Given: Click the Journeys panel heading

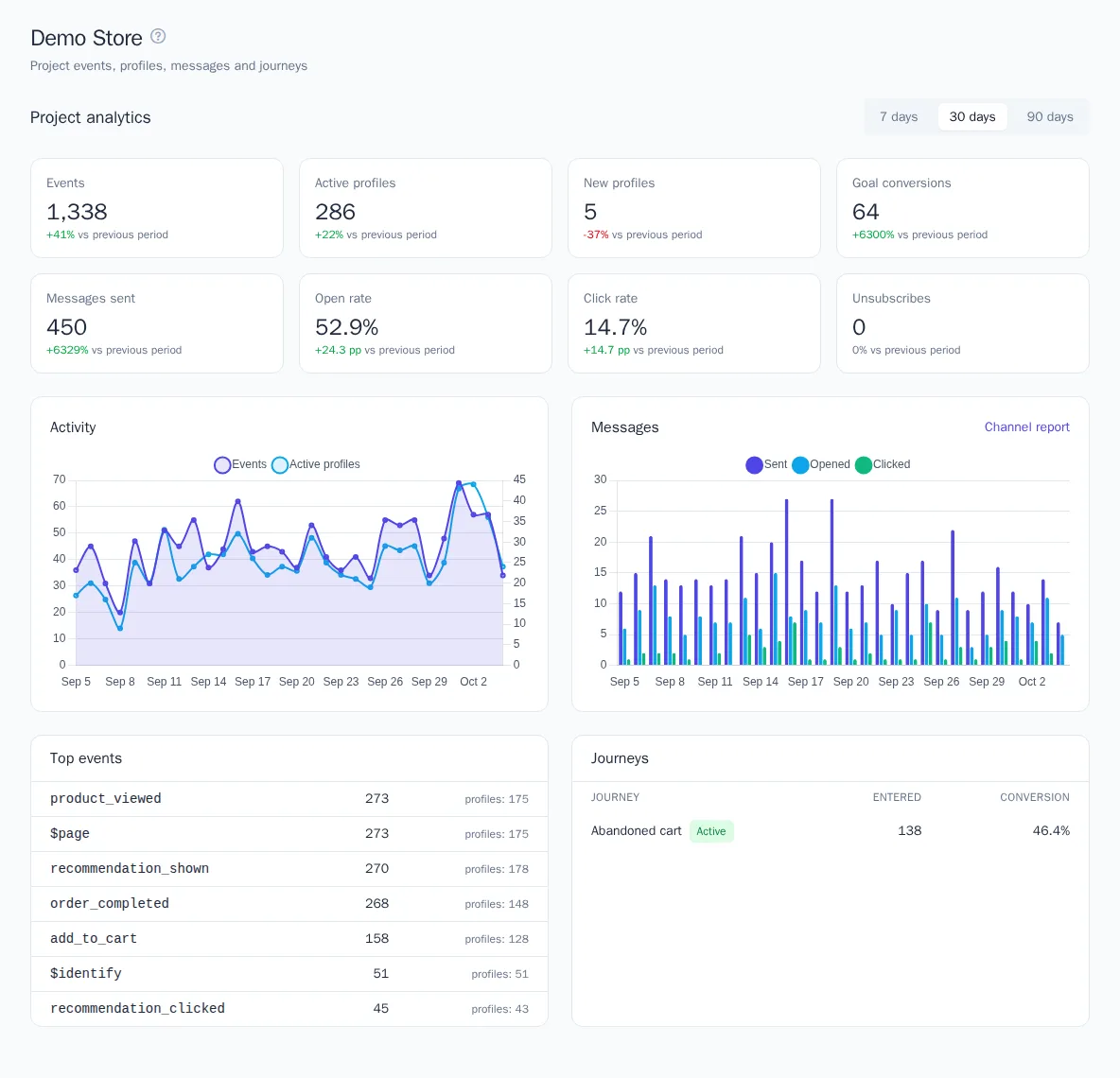Looking at the screenshot, I should [620, 758].
